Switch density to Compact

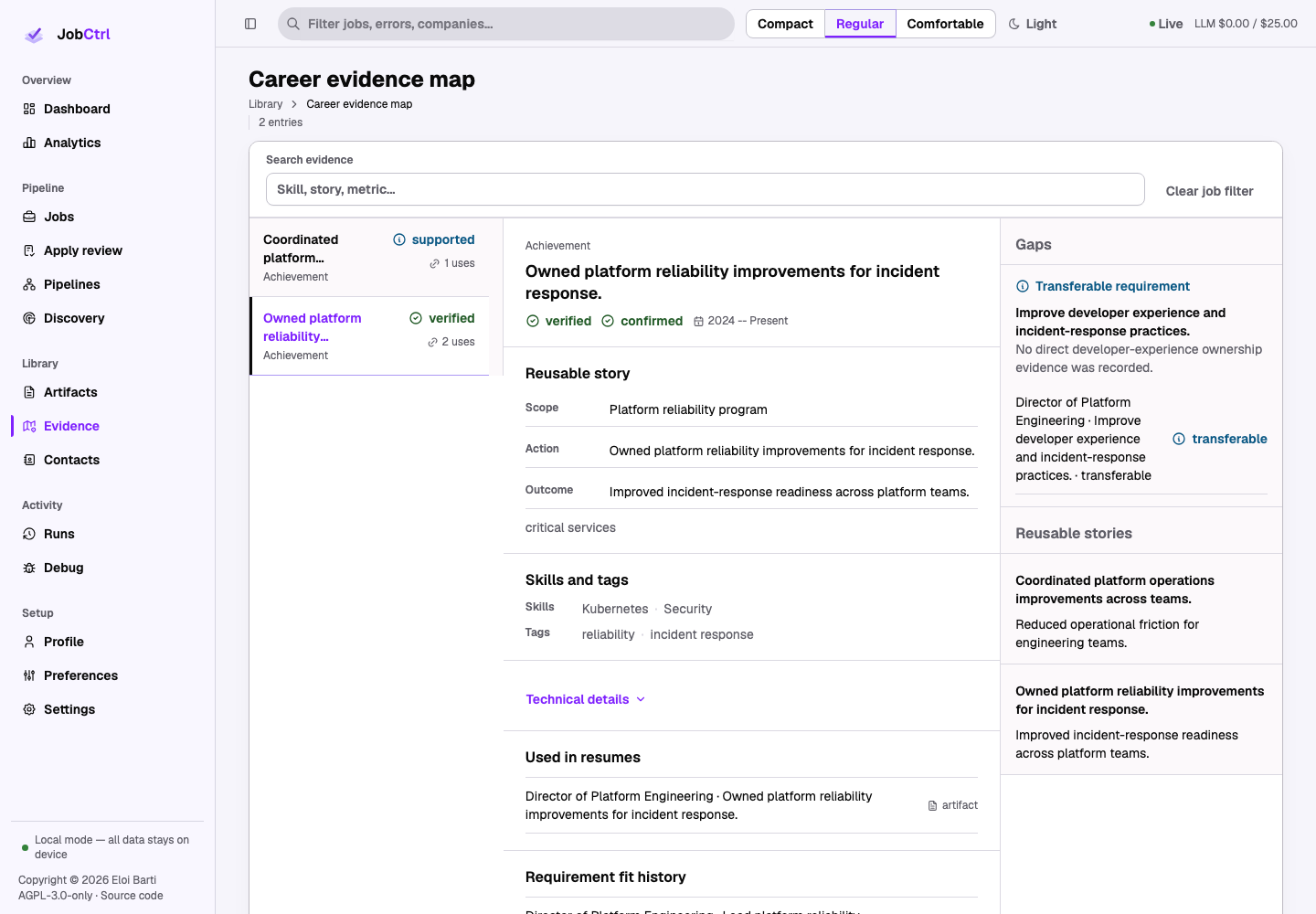click(785, 24)
